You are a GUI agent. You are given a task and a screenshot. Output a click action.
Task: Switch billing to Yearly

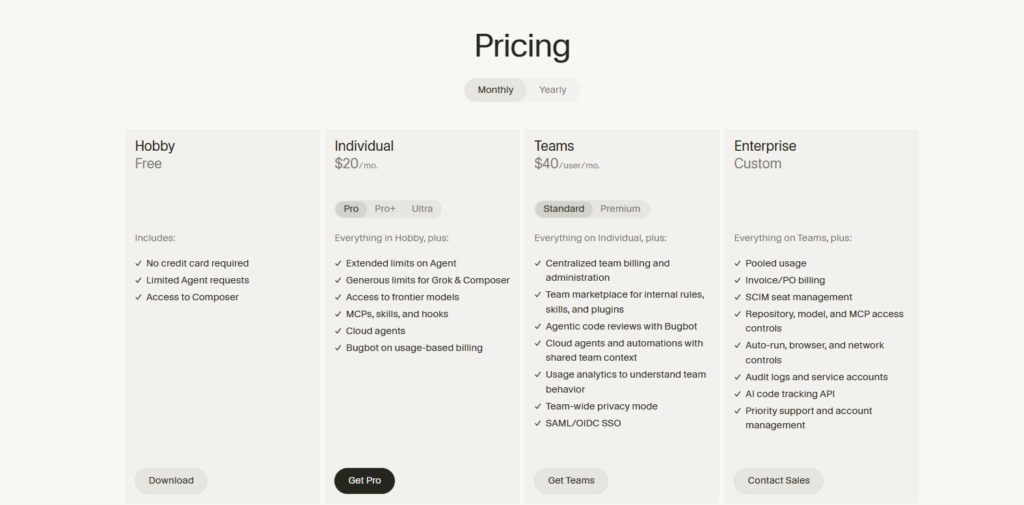pyautogui.click(x=552, y=90)
